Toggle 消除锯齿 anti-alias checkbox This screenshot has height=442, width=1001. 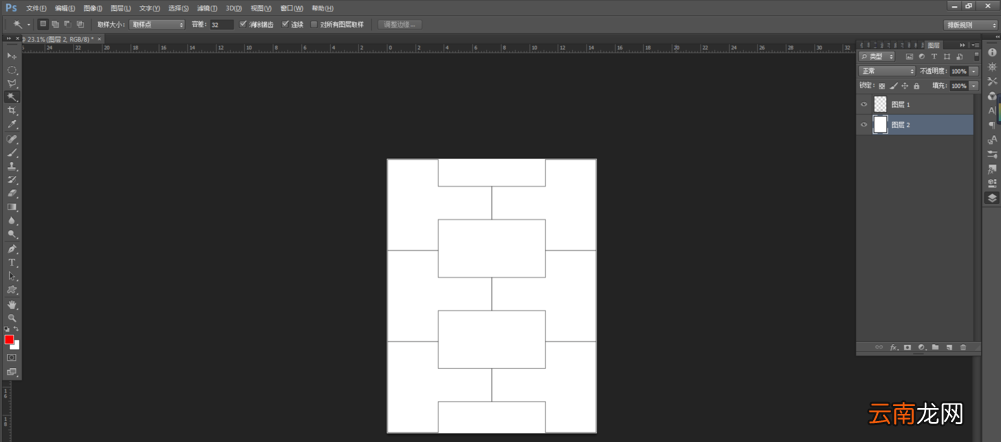[243, 24]
